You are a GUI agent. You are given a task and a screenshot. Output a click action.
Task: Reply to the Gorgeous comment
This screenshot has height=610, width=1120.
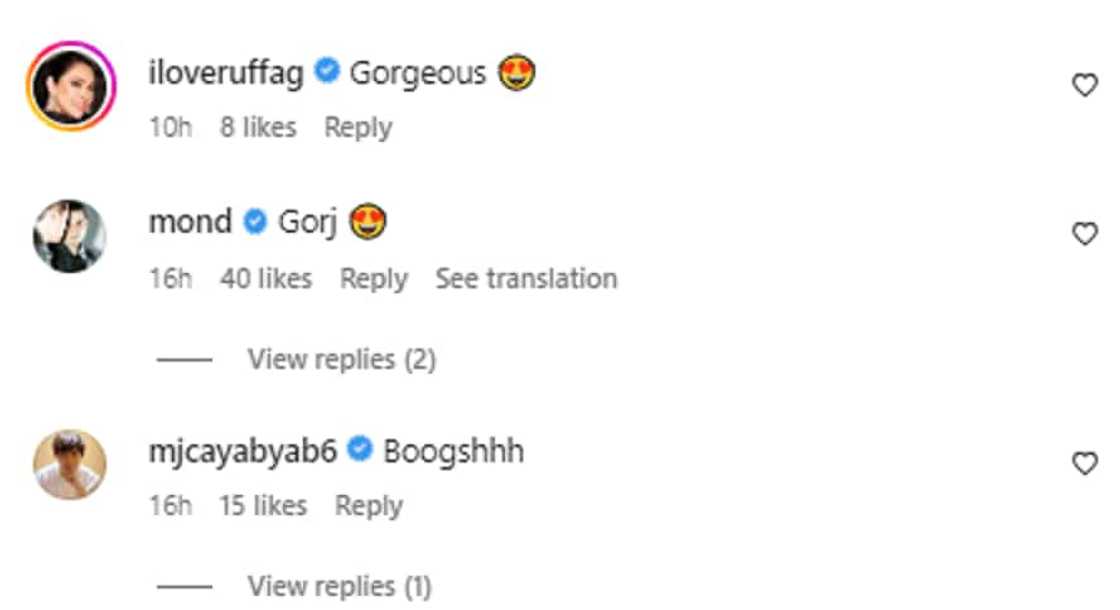point(358,128)
